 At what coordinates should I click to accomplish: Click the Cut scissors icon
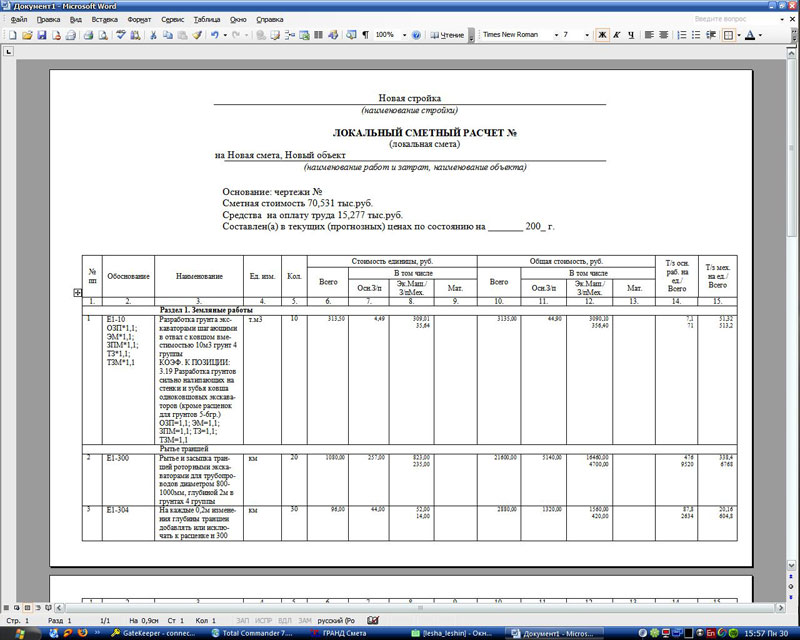(153, 35)
